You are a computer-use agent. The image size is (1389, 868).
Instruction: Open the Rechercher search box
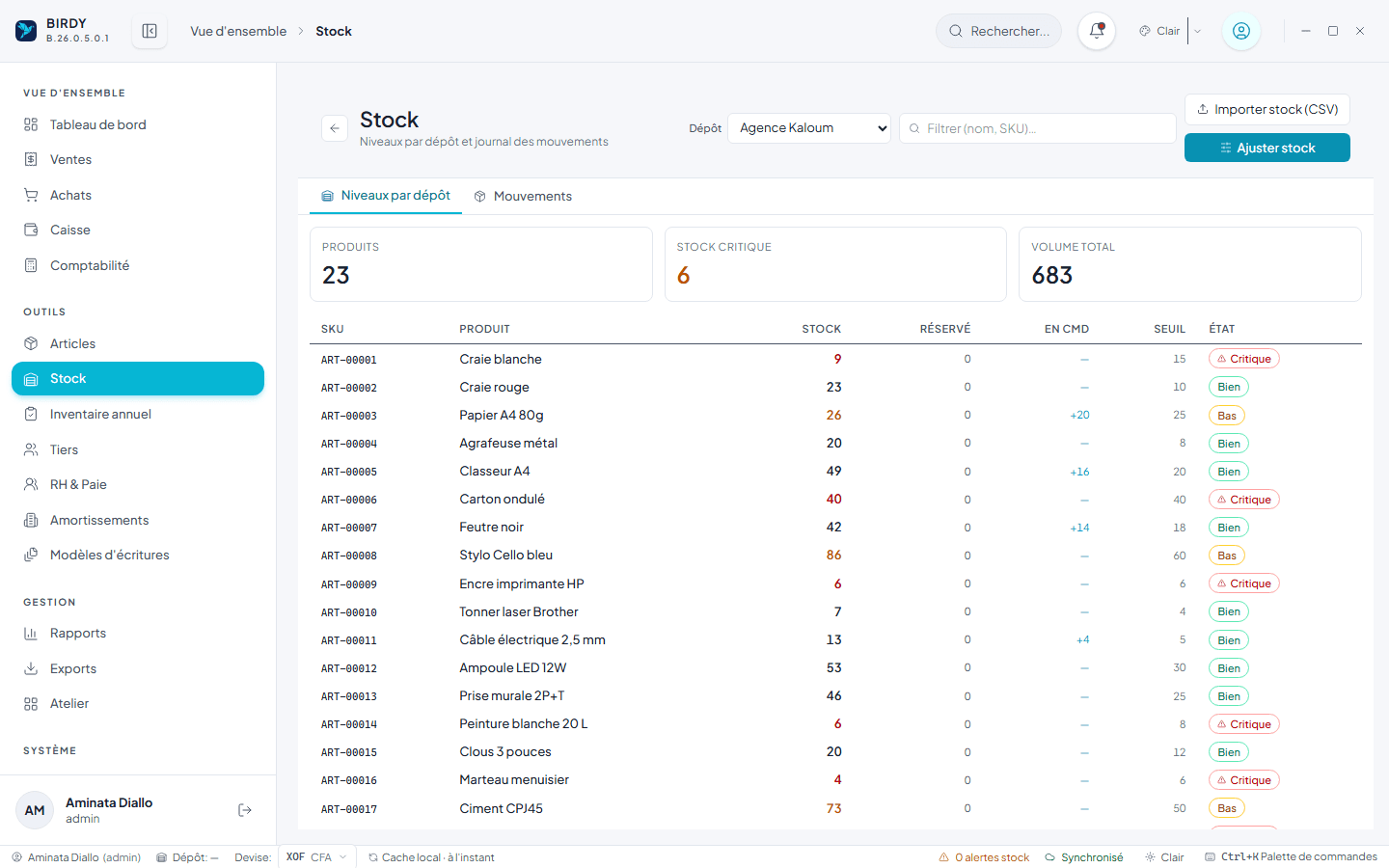pyautogui.click(x=998, y=31)
